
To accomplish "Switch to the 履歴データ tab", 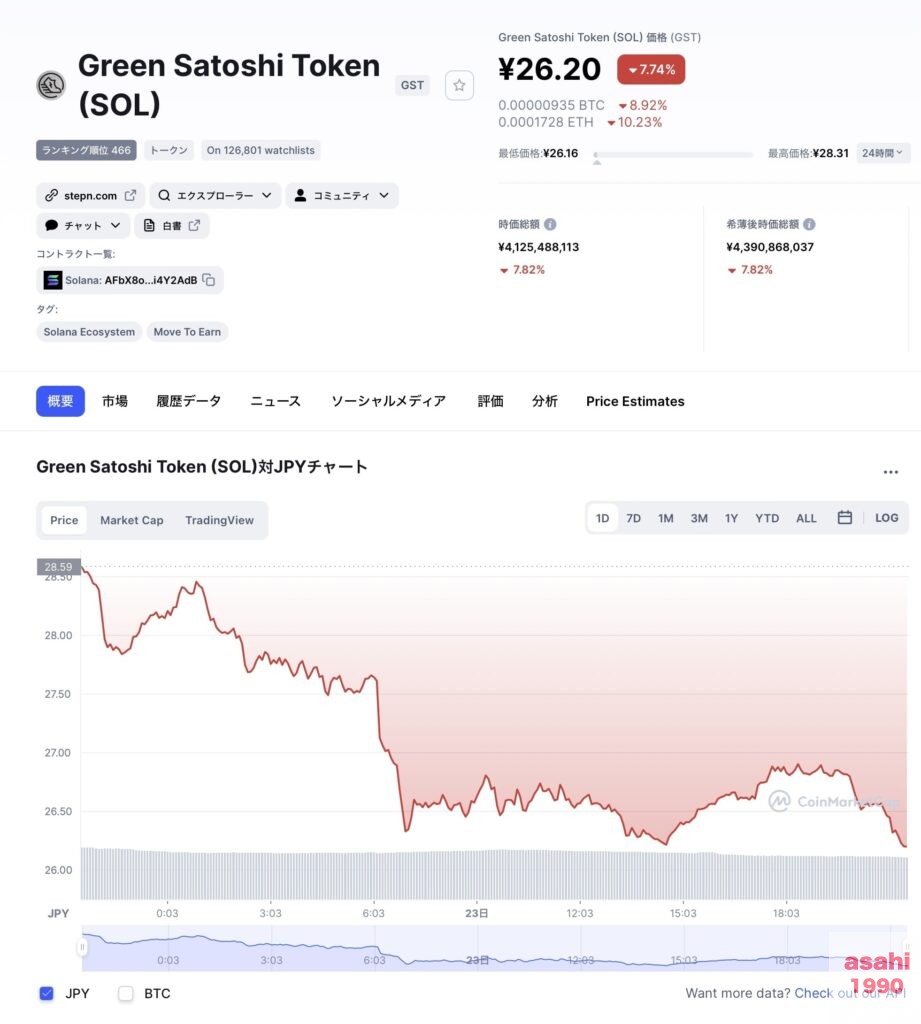I will [188, 401].
